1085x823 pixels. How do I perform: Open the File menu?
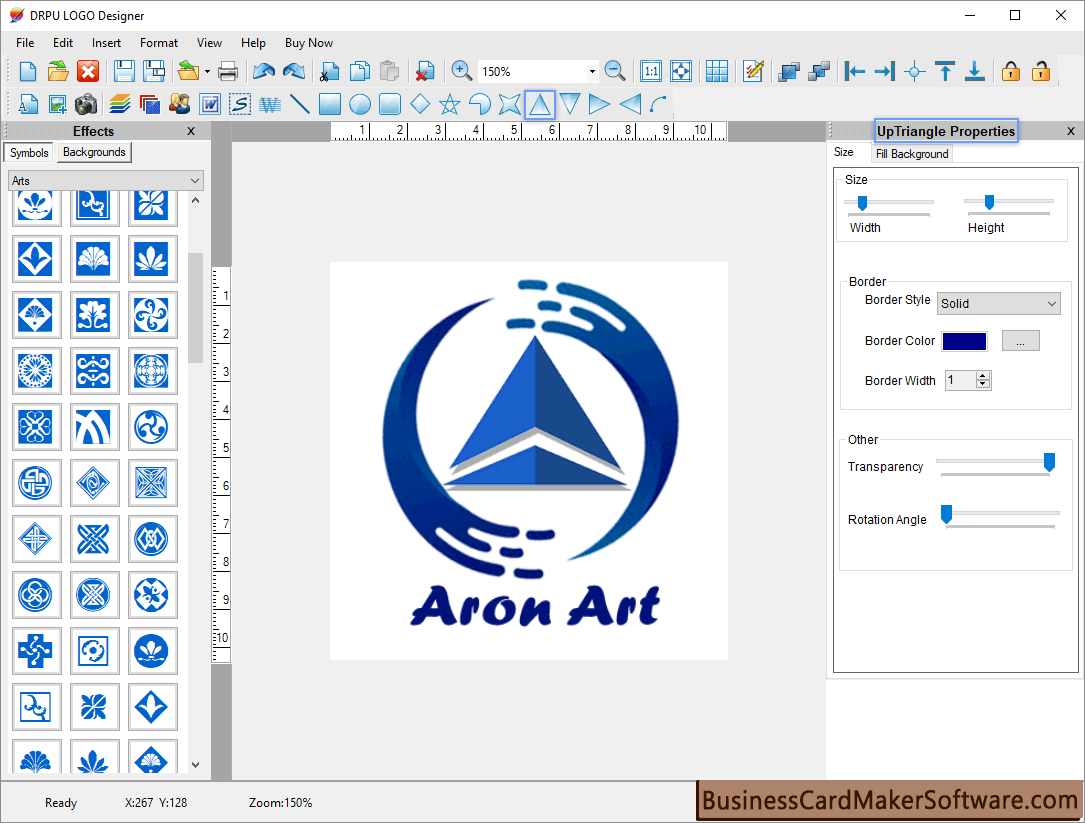[25, 43]
